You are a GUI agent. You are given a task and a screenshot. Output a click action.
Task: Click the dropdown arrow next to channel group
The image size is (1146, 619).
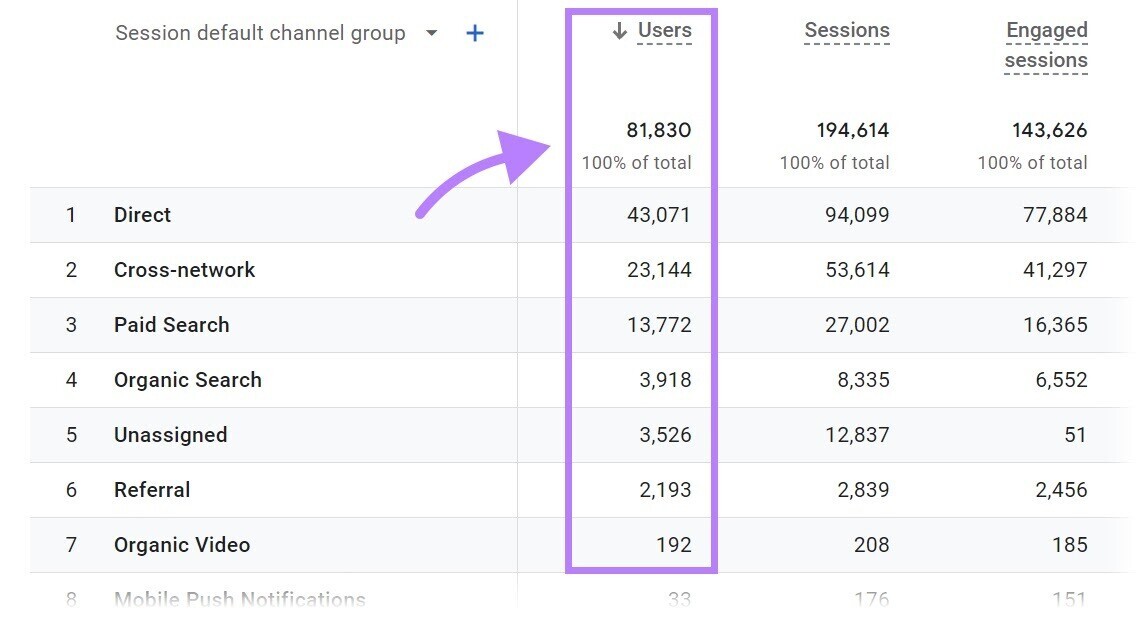tap(431, 33)
